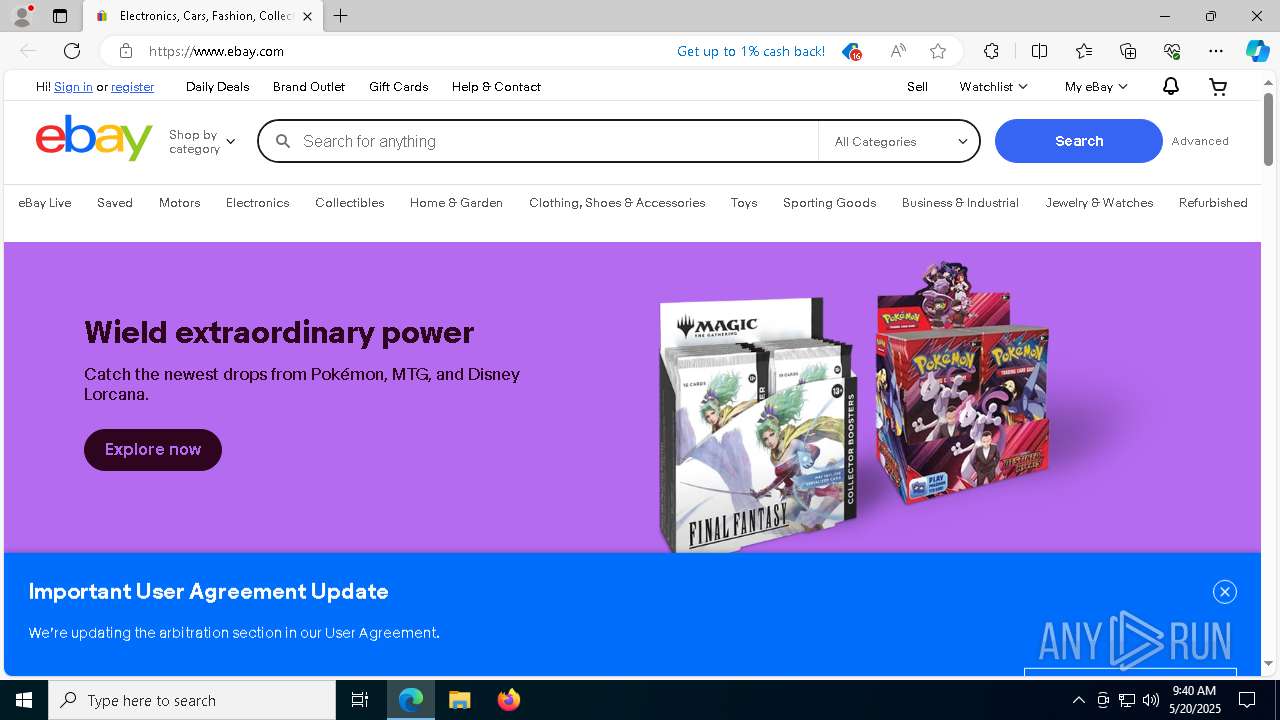View site information lock icon
This screenshot has height=720, width=1280.
(x=126, y=51)
